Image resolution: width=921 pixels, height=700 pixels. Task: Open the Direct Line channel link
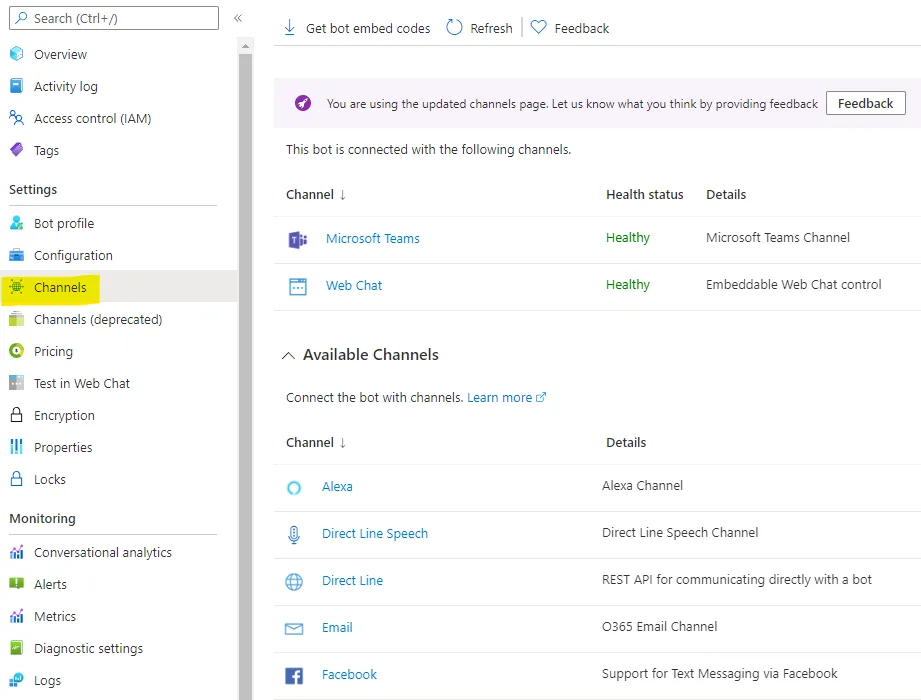(x=352, y=580)
